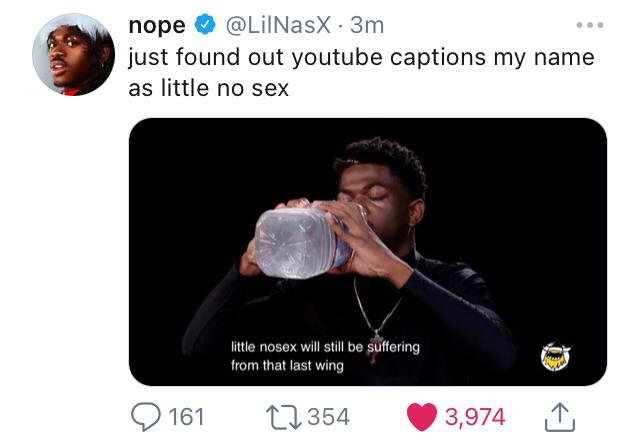Click the tweet line "as little no sex"
640x445 pixels.
pyautogui.click(x=209, y=88)
